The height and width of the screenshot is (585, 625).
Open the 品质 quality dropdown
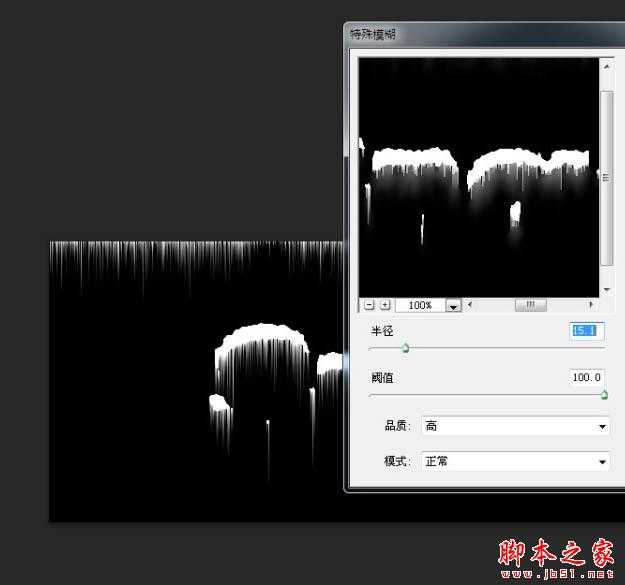tap(515, 426)
